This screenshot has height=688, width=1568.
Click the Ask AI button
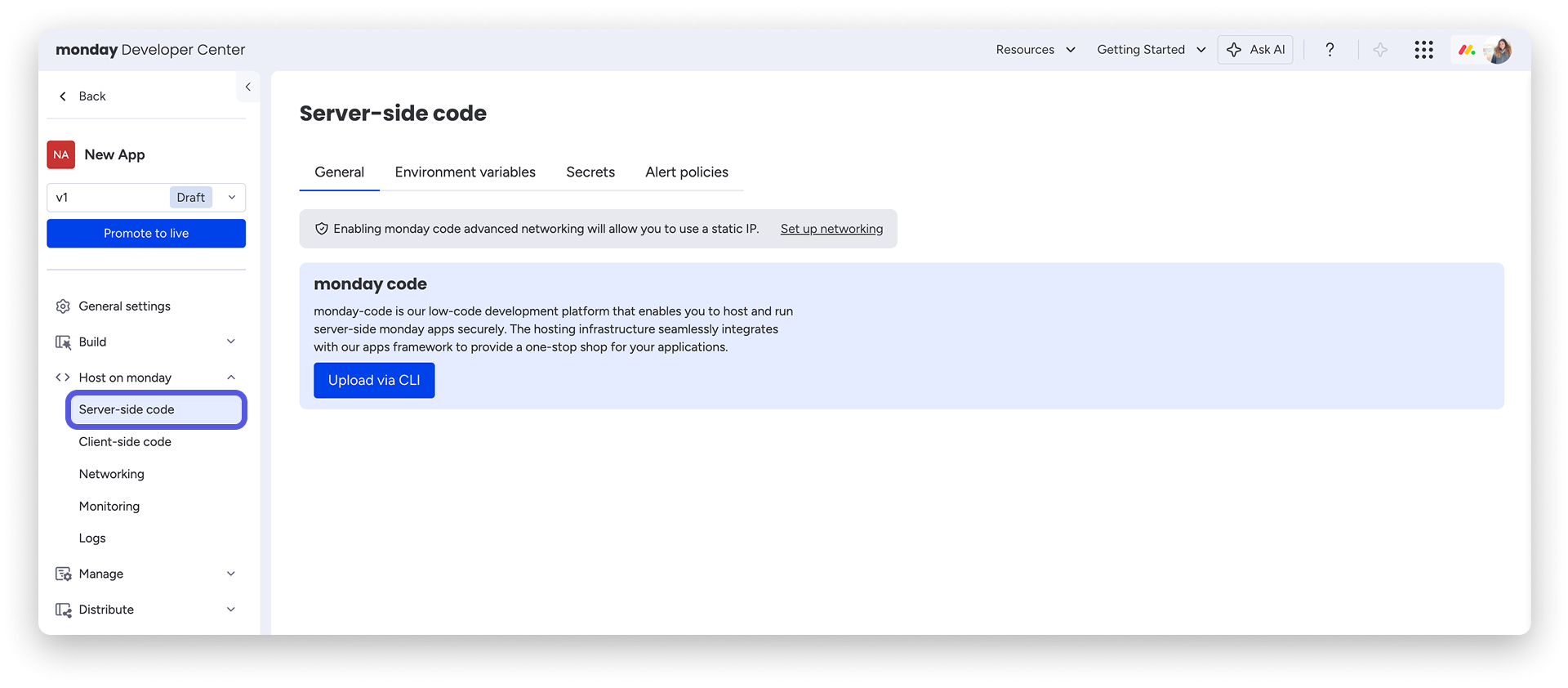coord(1255,50)
